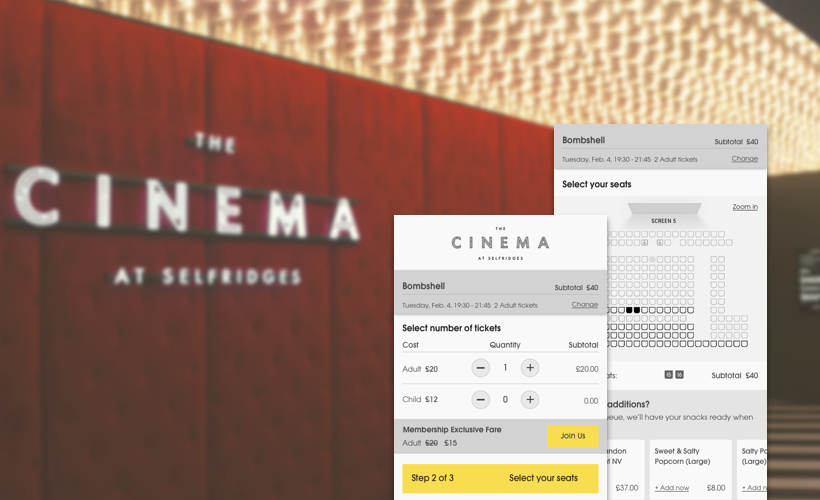This screenshot has height=500, width=820.
Task: Click Membership Exclusive Fare text
Action: pyautogui.click(x=452, y=430)
